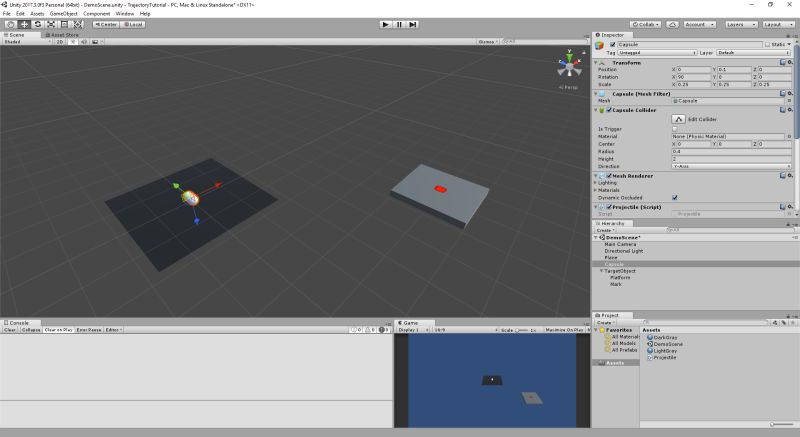This screenshot has width=800, height=437.
Task: Toggle scene lighting icon in Scene toolbar
Action: point(73,42)
